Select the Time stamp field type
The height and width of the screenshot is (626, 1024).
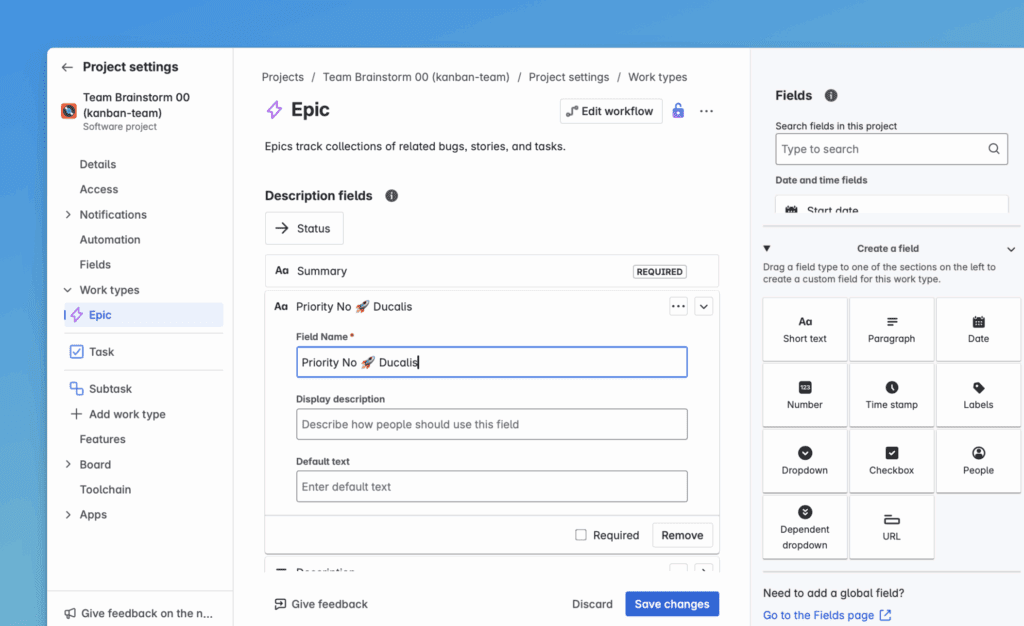point(891,396)
